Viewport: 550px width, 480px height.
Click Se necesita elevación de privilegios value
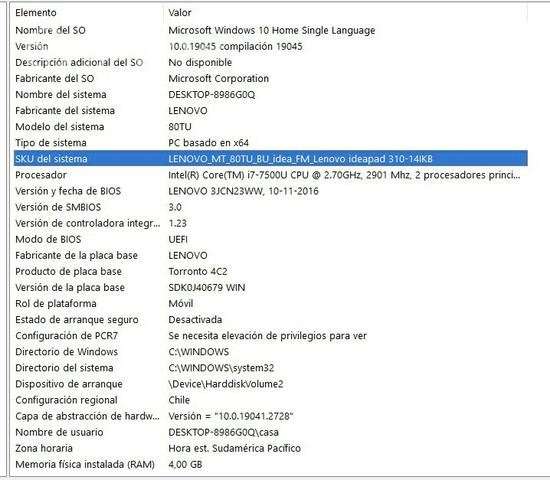(x=267, y=336)
